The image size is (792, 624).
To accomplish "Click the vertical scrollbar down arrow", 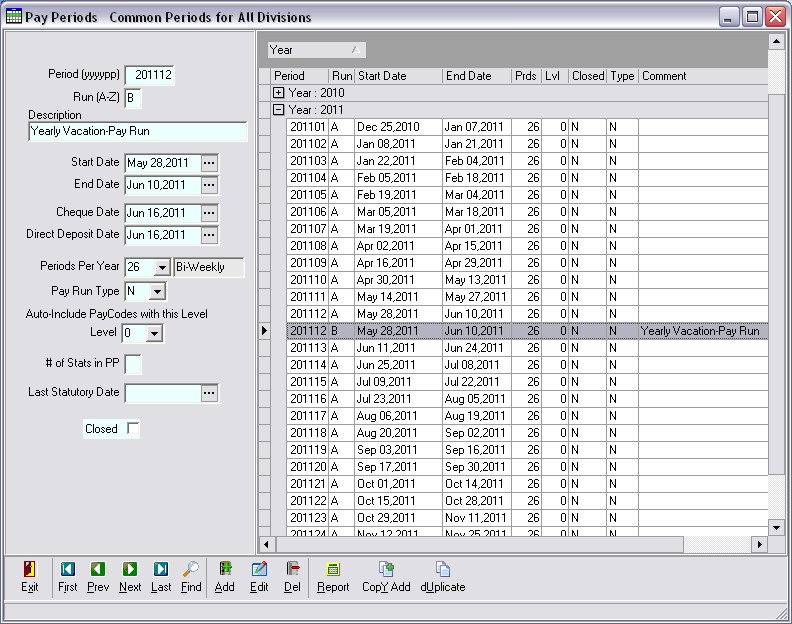I will (x=776, y=527).
